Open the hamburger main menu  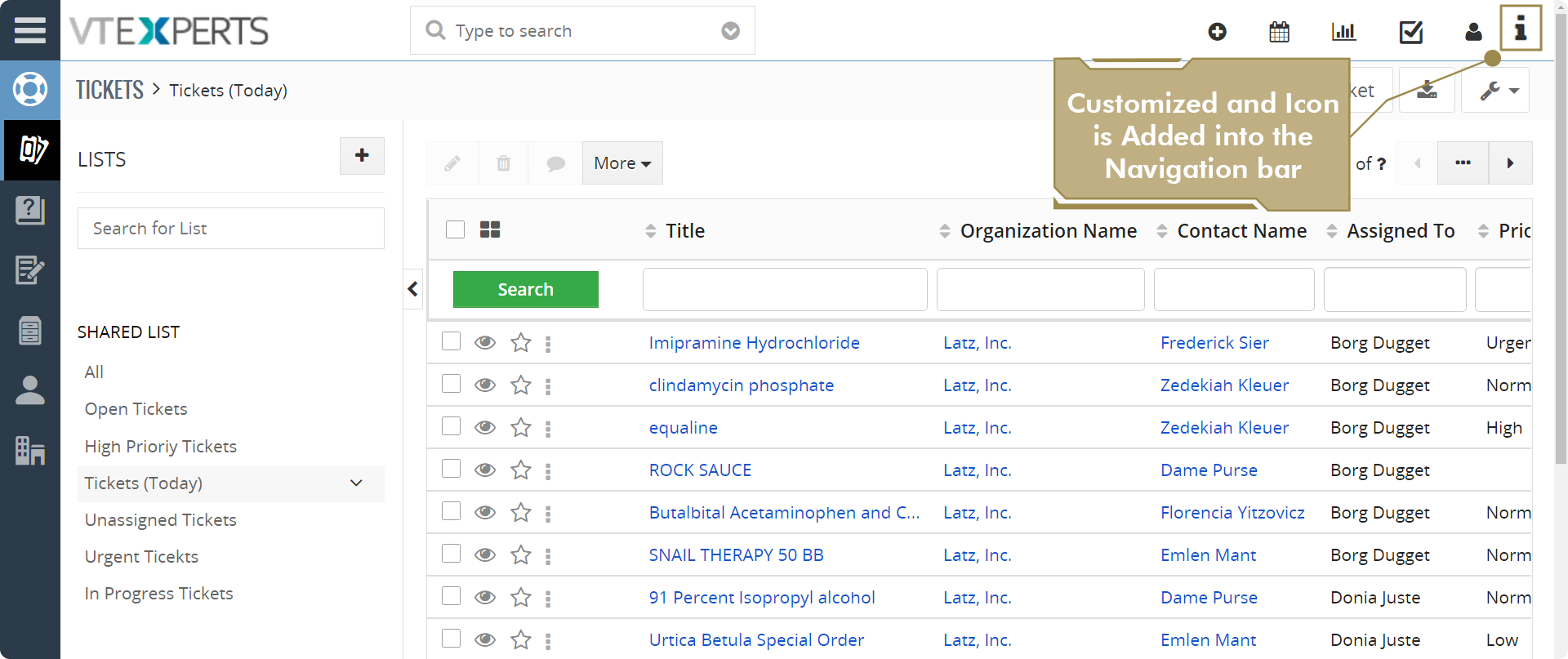click(30, 30)
